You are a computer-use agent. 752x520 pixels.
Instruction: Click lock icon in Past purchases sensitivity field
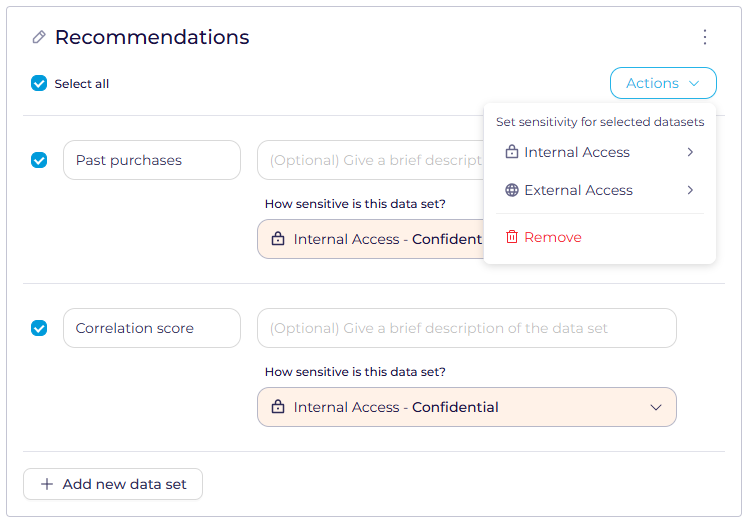[278, 239]
